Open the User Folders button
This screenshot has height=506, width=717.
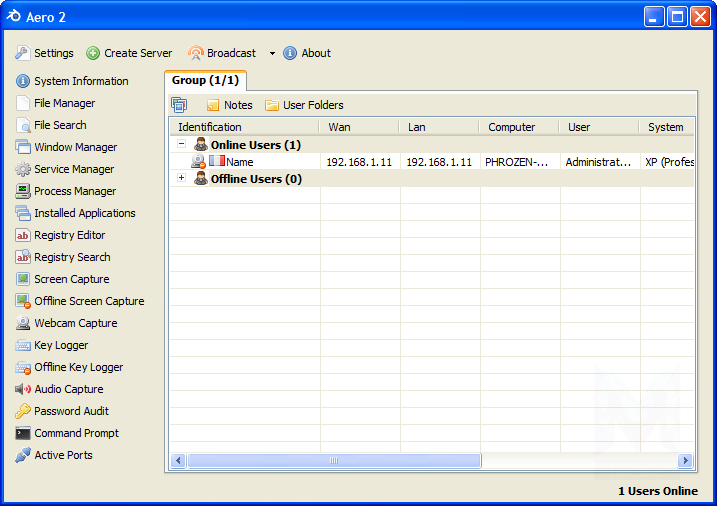coord(304,105)
